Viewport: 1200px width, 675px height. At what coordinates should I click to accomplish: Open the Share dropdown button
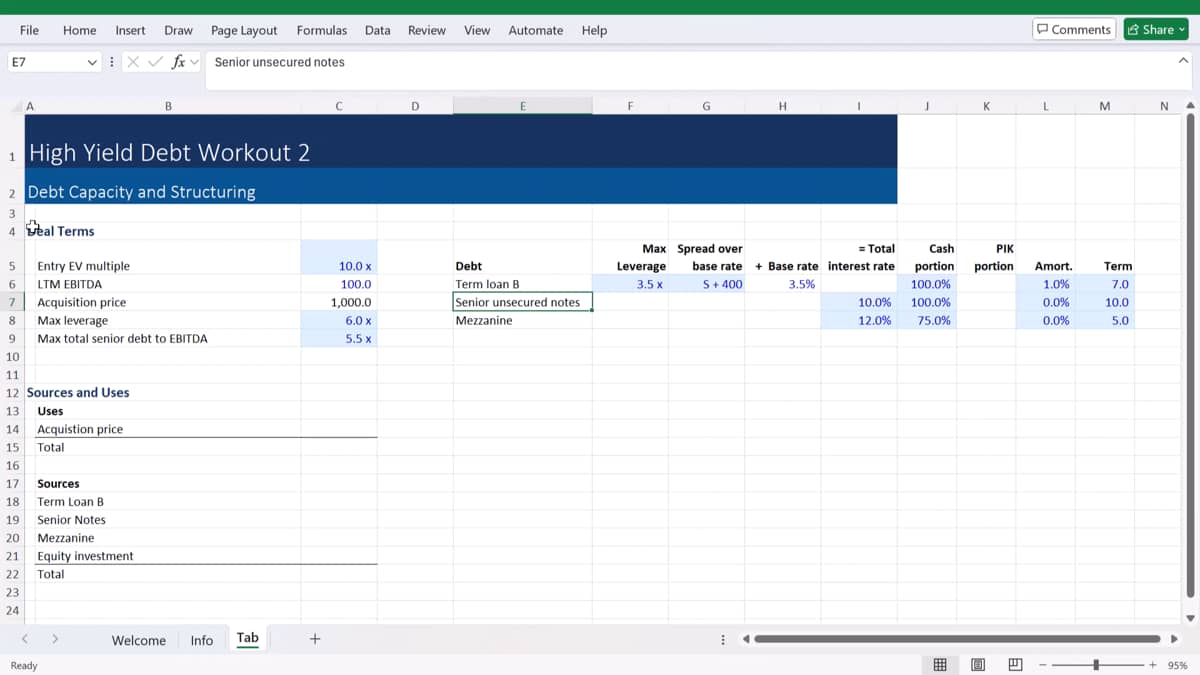(x=1155, y=29)
